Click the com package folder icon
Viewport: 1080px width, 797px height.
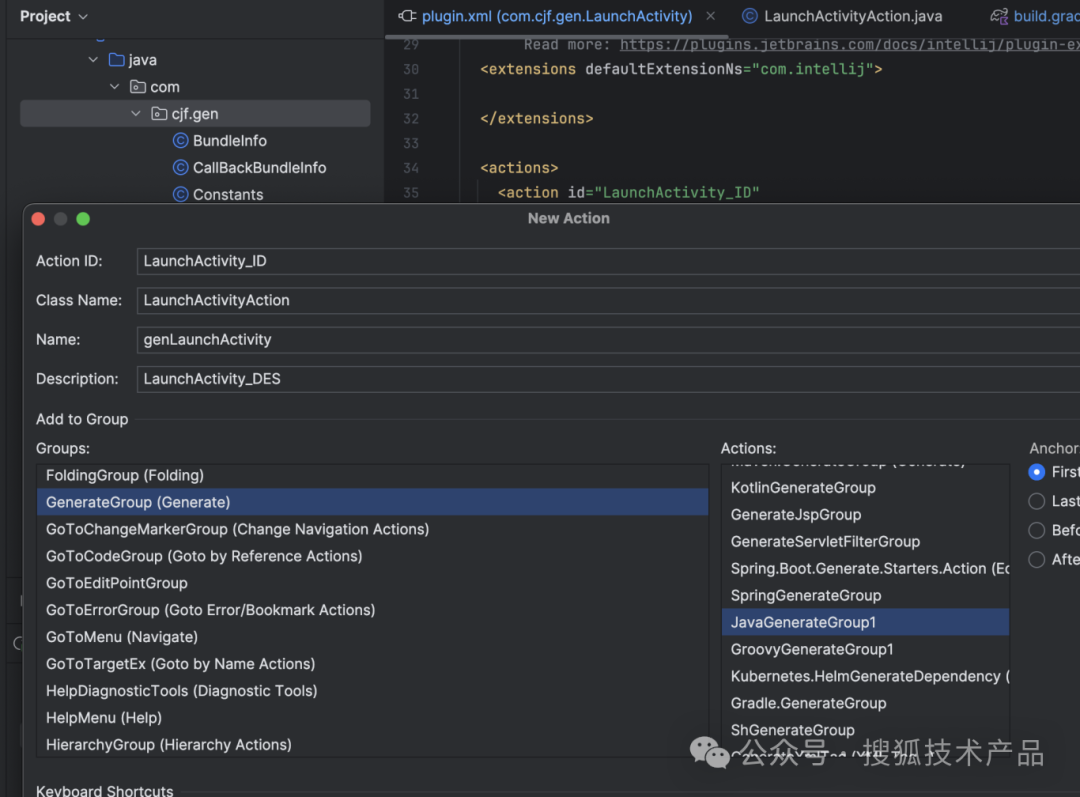[138, 87]
